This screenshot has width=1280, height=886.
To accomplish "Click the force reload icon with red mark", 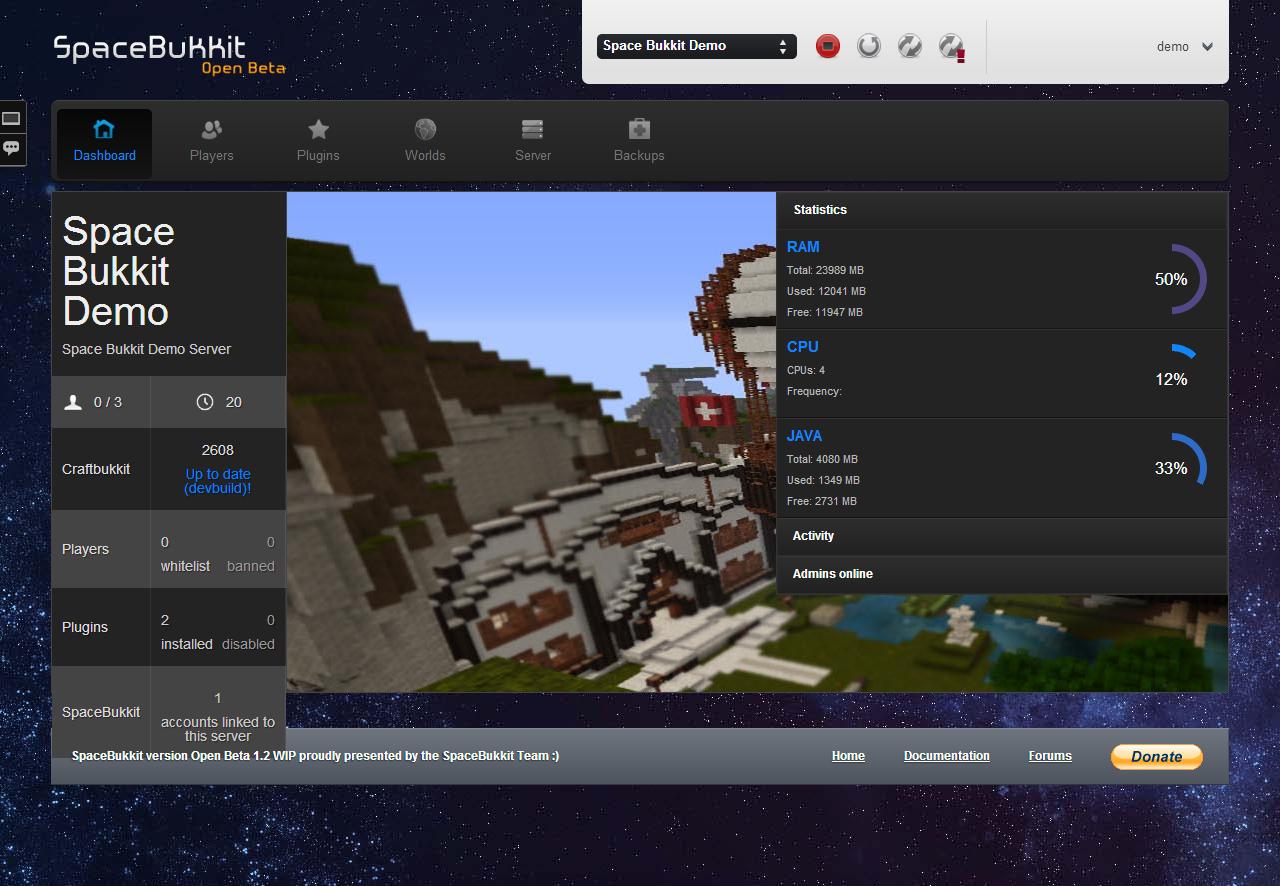I will (x=952, y=47).
